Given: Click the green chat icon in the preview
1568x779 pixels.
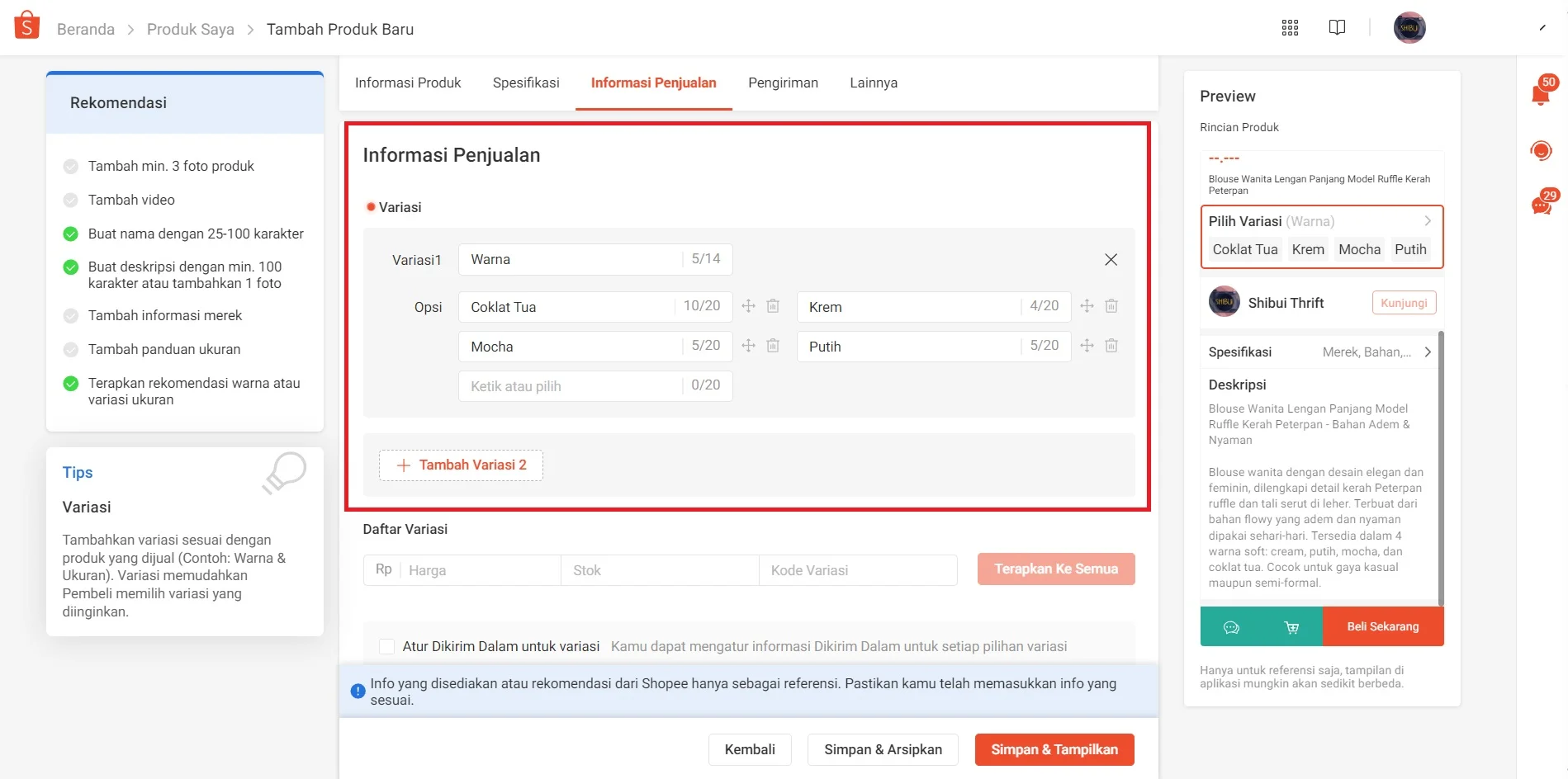Looking at the screenshot, I should tap(1231, 626).
